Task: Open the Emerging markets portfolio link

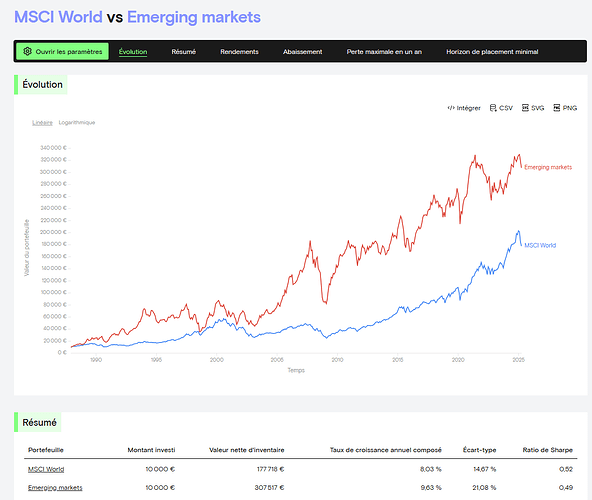Action: click(x=55, y=488)
